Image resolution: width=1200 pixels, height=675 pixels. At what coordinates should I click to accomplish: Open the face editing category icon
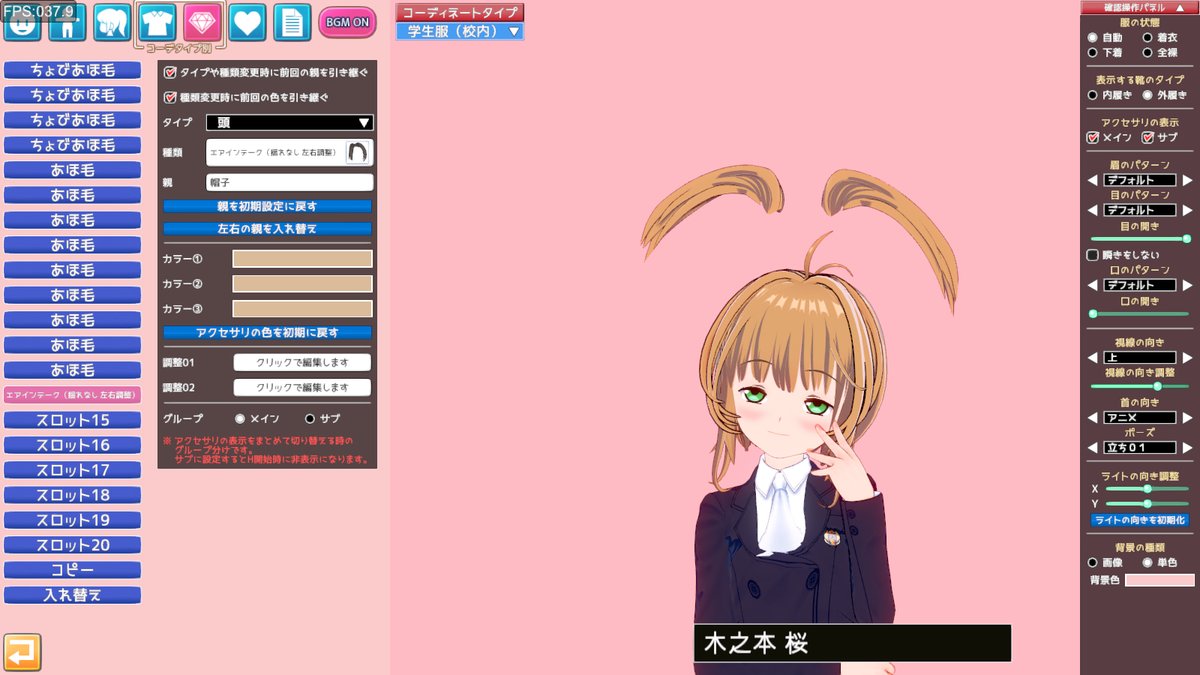pos(22,22)
